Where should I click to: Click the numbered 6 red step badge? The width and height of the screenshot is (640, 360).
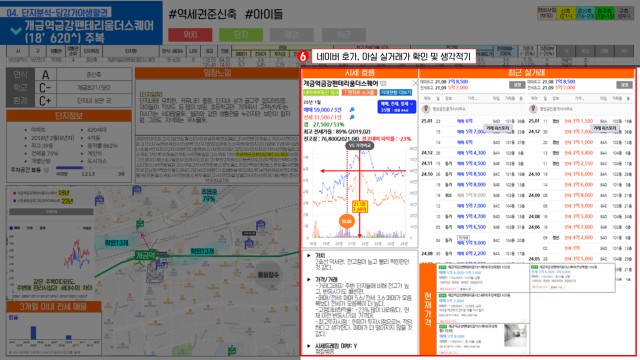click(302, 56)
